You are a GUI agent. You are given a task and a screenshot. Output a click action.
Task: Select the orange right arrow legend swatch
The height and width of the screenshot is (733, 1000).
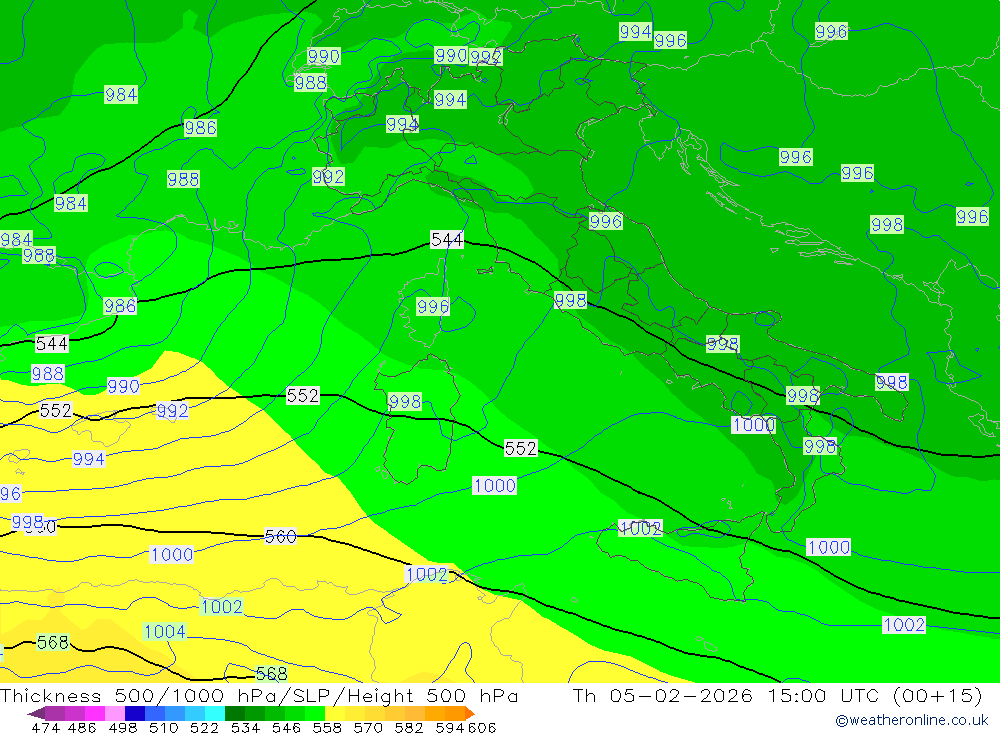(470, 713)
